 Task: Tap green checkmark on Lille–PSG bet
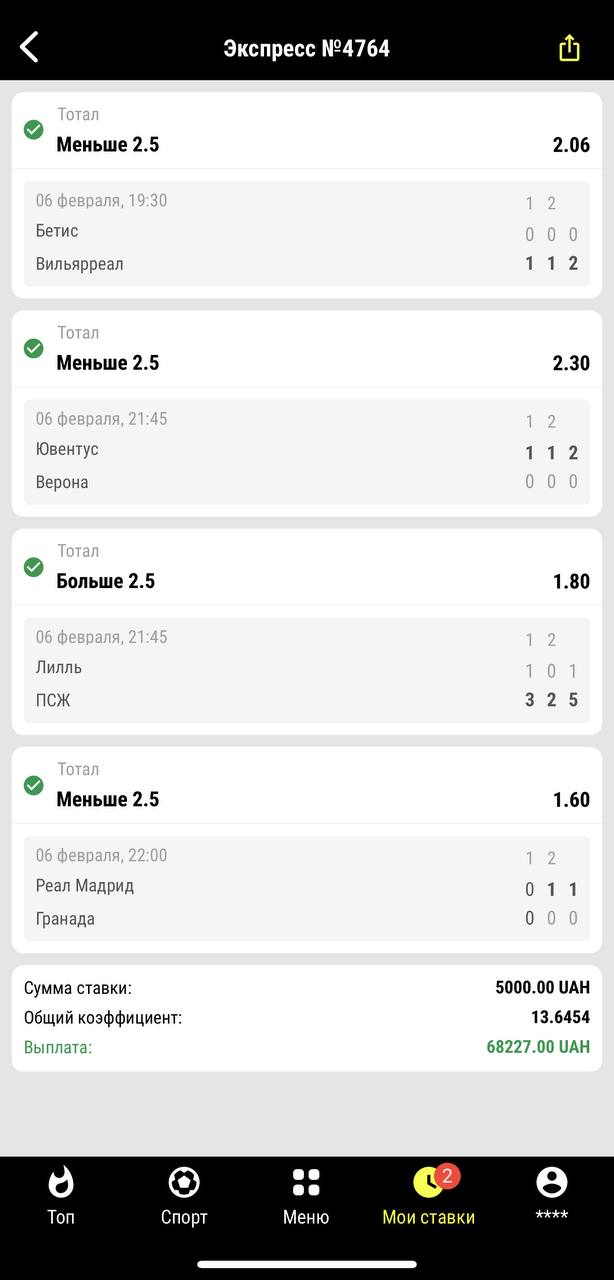[34, 567]
